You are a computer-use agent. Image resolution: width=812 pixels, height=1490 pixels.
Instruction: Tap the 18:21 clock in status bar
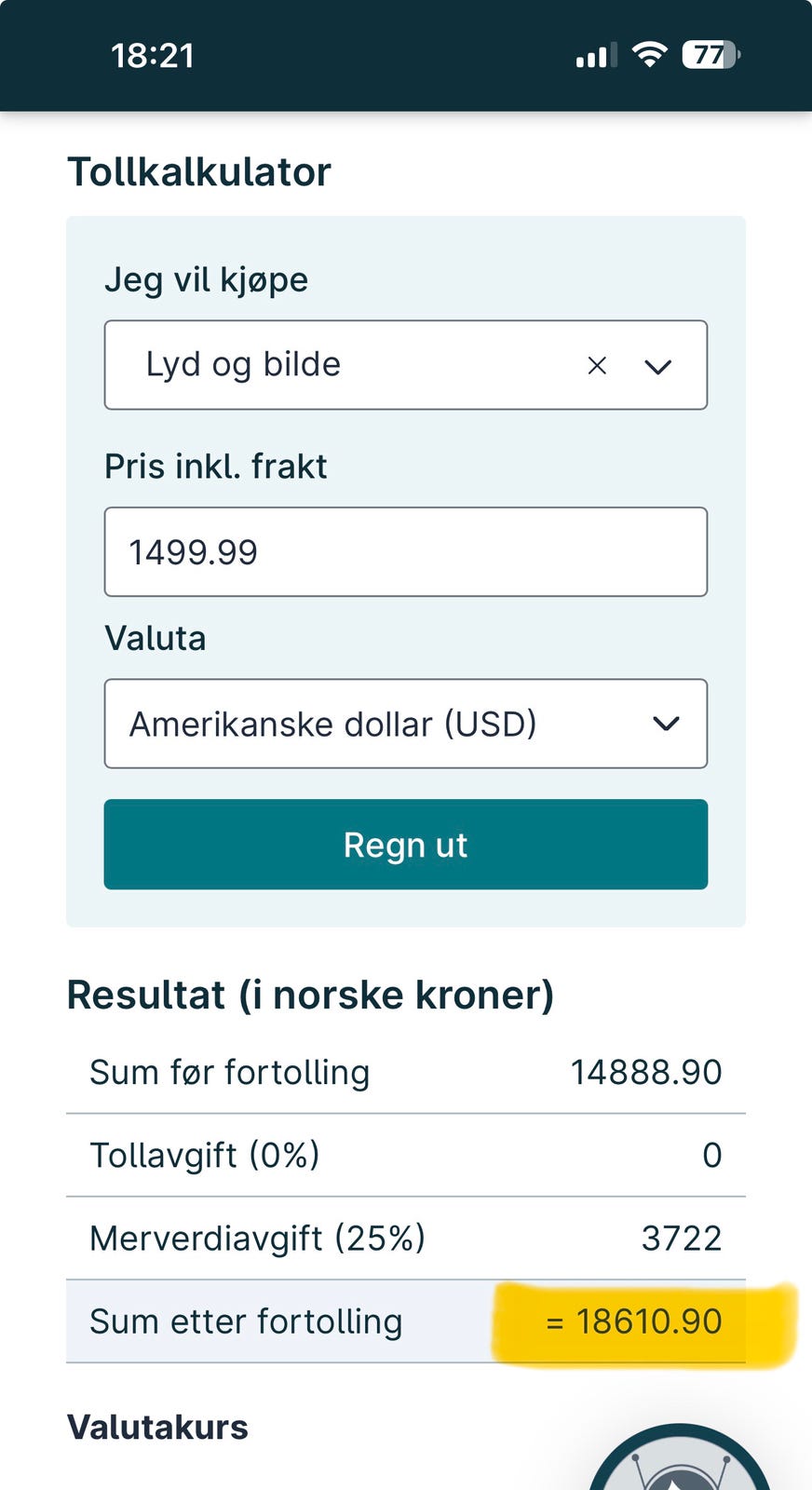tap(153, 56)
